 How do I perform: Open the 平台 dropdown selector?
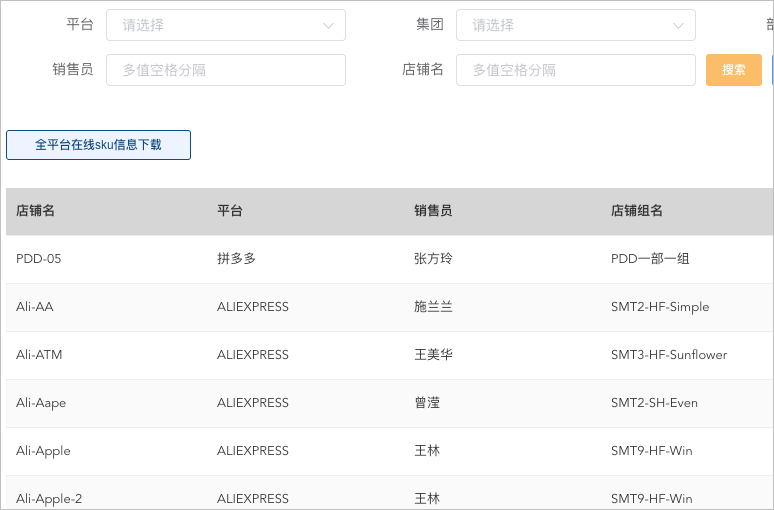click(x=225, y=25)
